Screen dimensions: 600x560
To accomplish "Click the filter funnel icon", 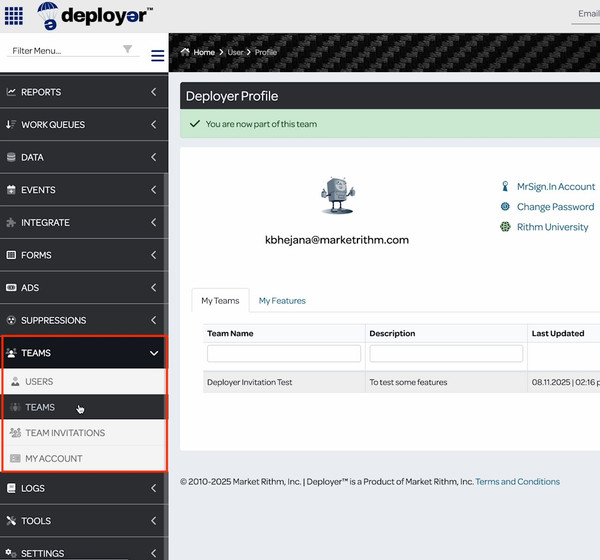I will (127, 49).
